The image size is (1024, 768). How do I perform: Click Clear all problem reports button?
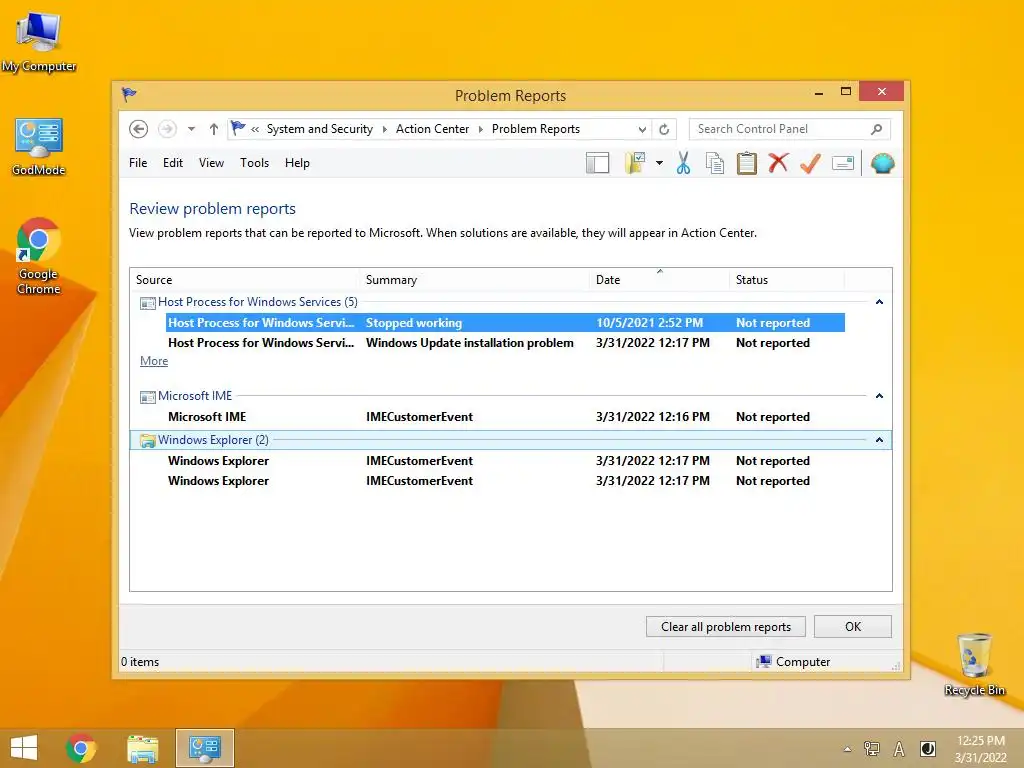pyautogui.click(x=726, y=627)
